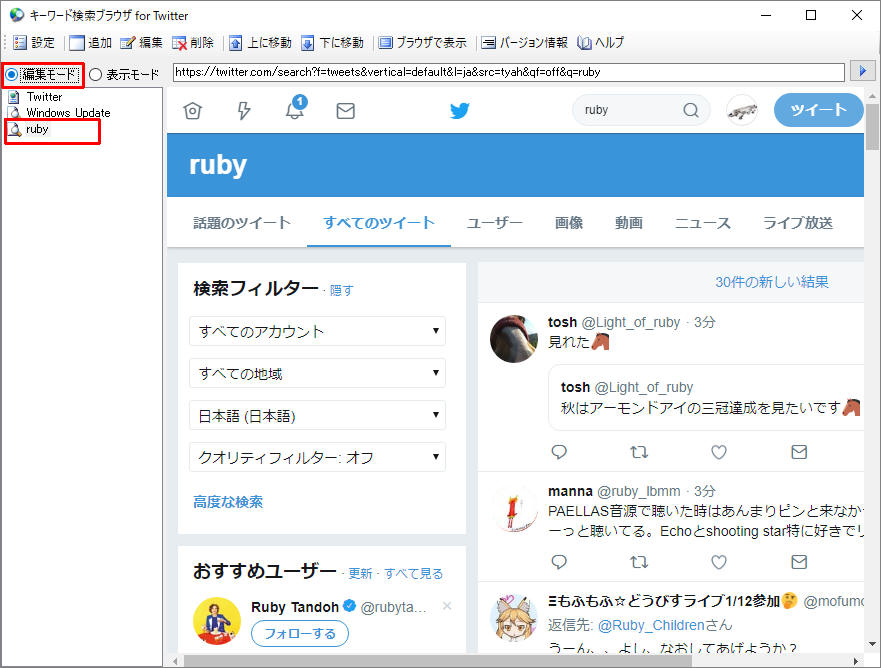Switch to the 画像 tab
The image size is (881, 668).
click(569, 223)
